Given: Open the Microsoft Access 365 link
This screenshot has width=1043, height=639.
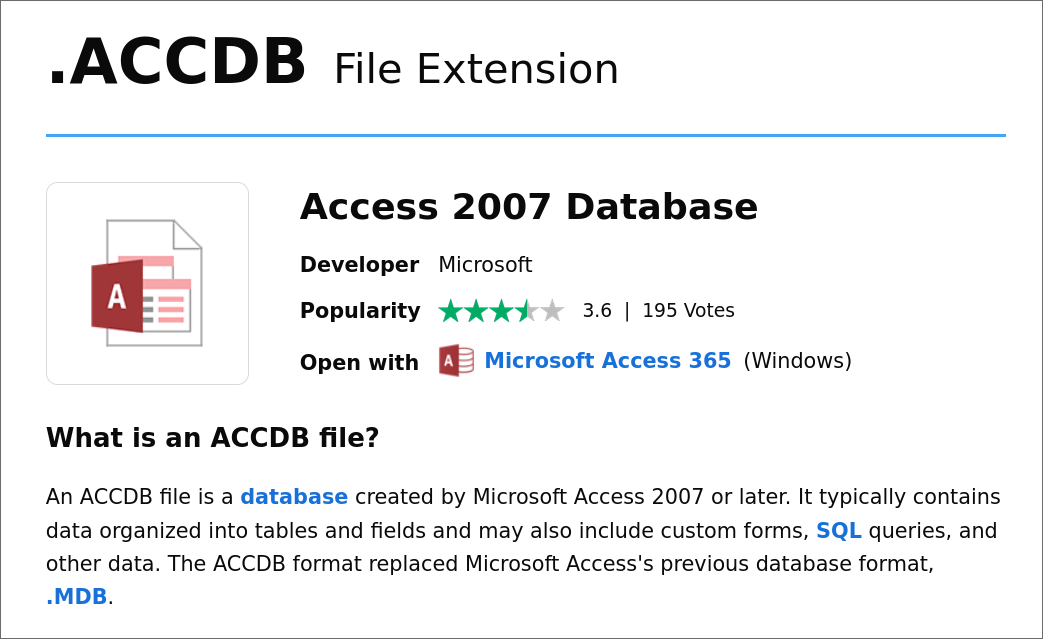Looking at the screenshot, I should click(607, 361).
